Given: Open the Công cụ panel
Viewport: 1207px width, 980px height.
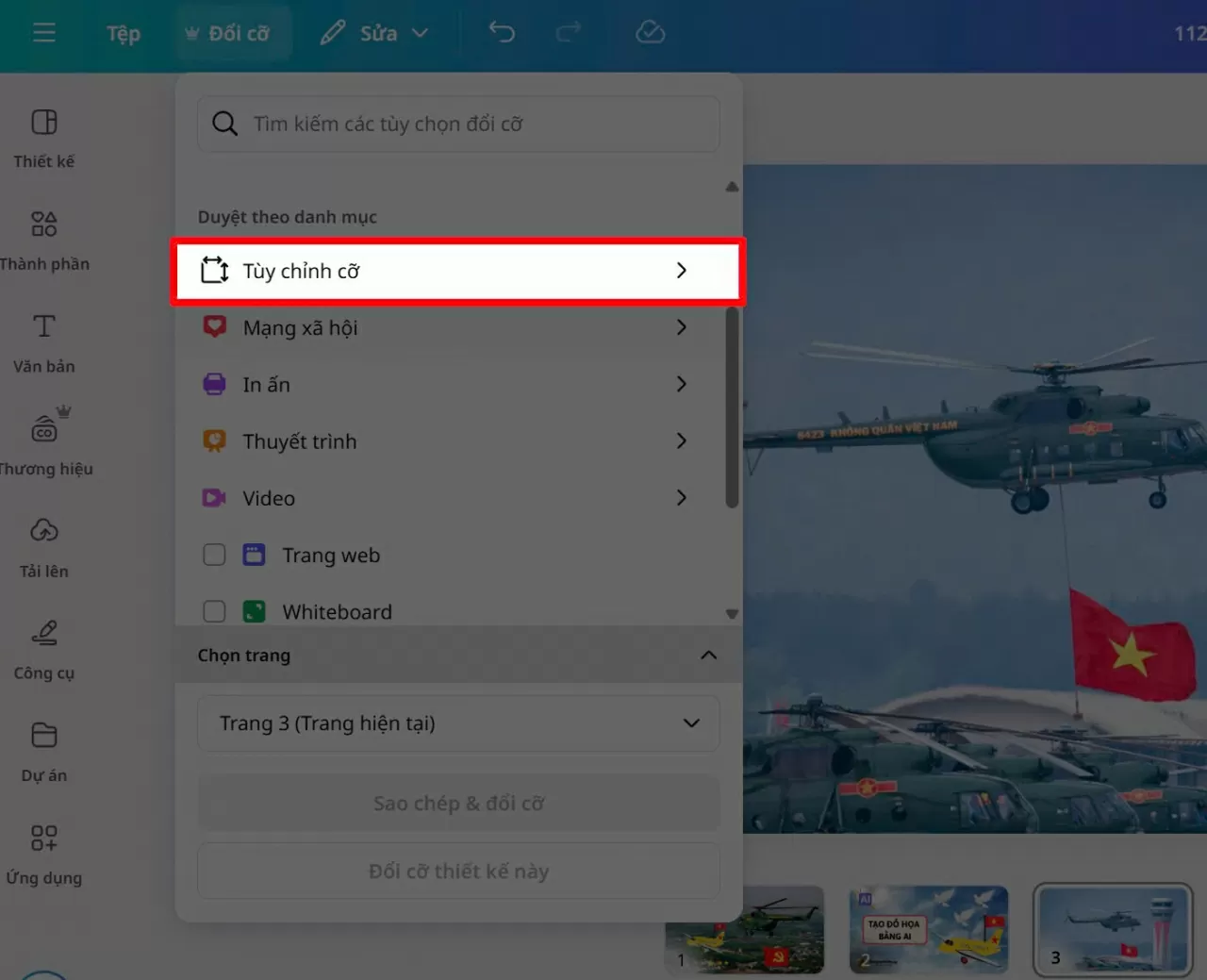Looking at the screenshot, I should click(43, 648).
